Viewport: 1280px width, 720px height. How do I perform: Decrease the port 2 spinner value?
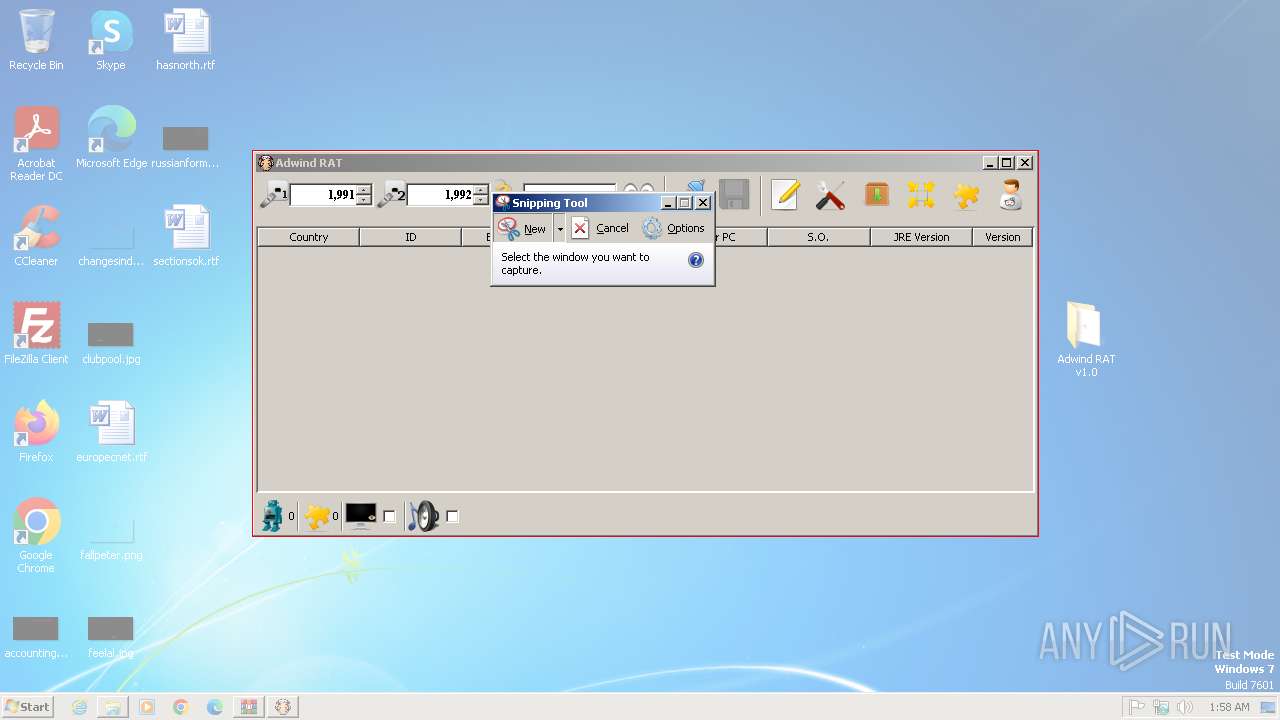click(x=481, y=200)
